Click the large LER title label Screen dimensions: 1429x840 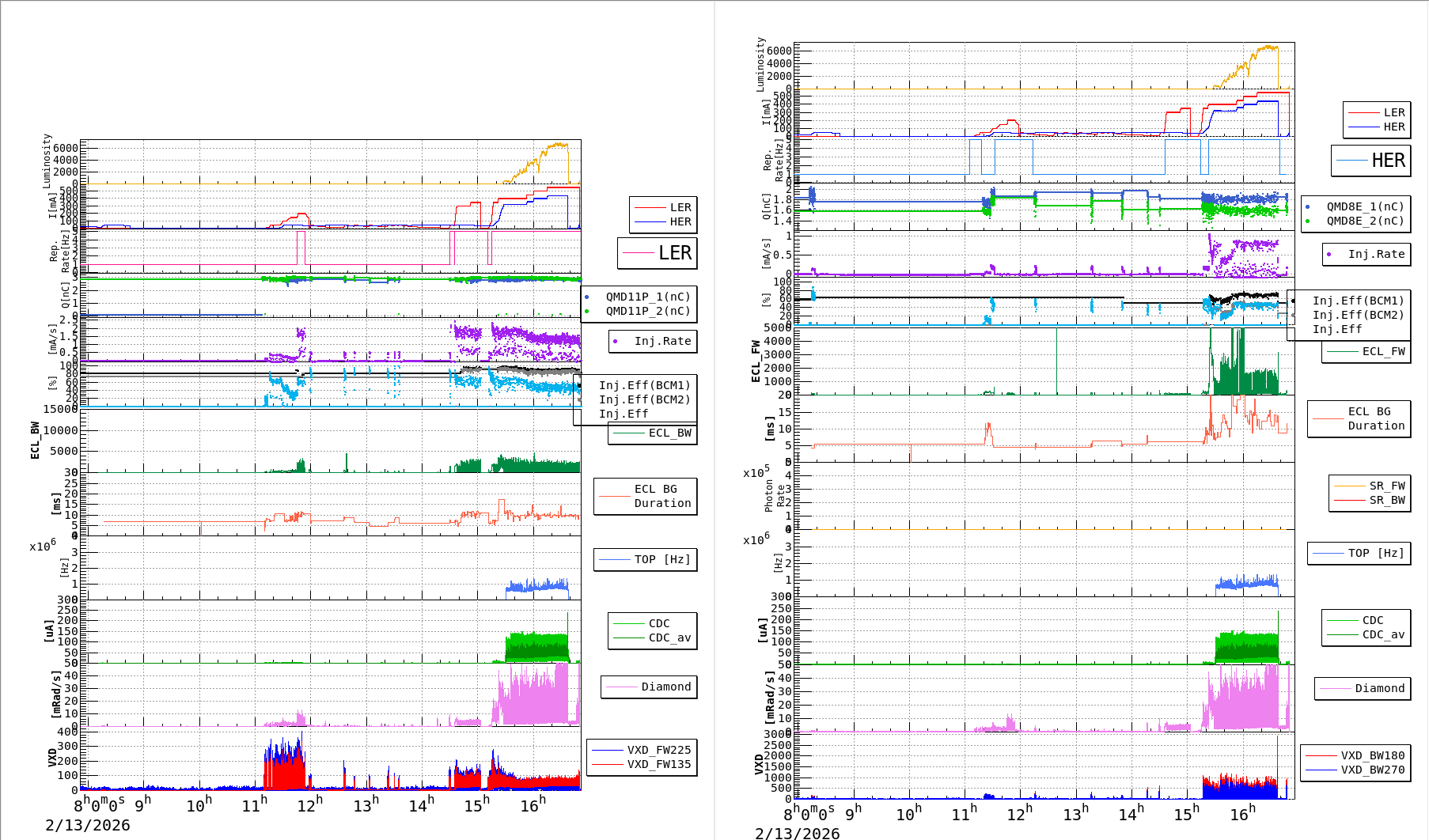674,253
